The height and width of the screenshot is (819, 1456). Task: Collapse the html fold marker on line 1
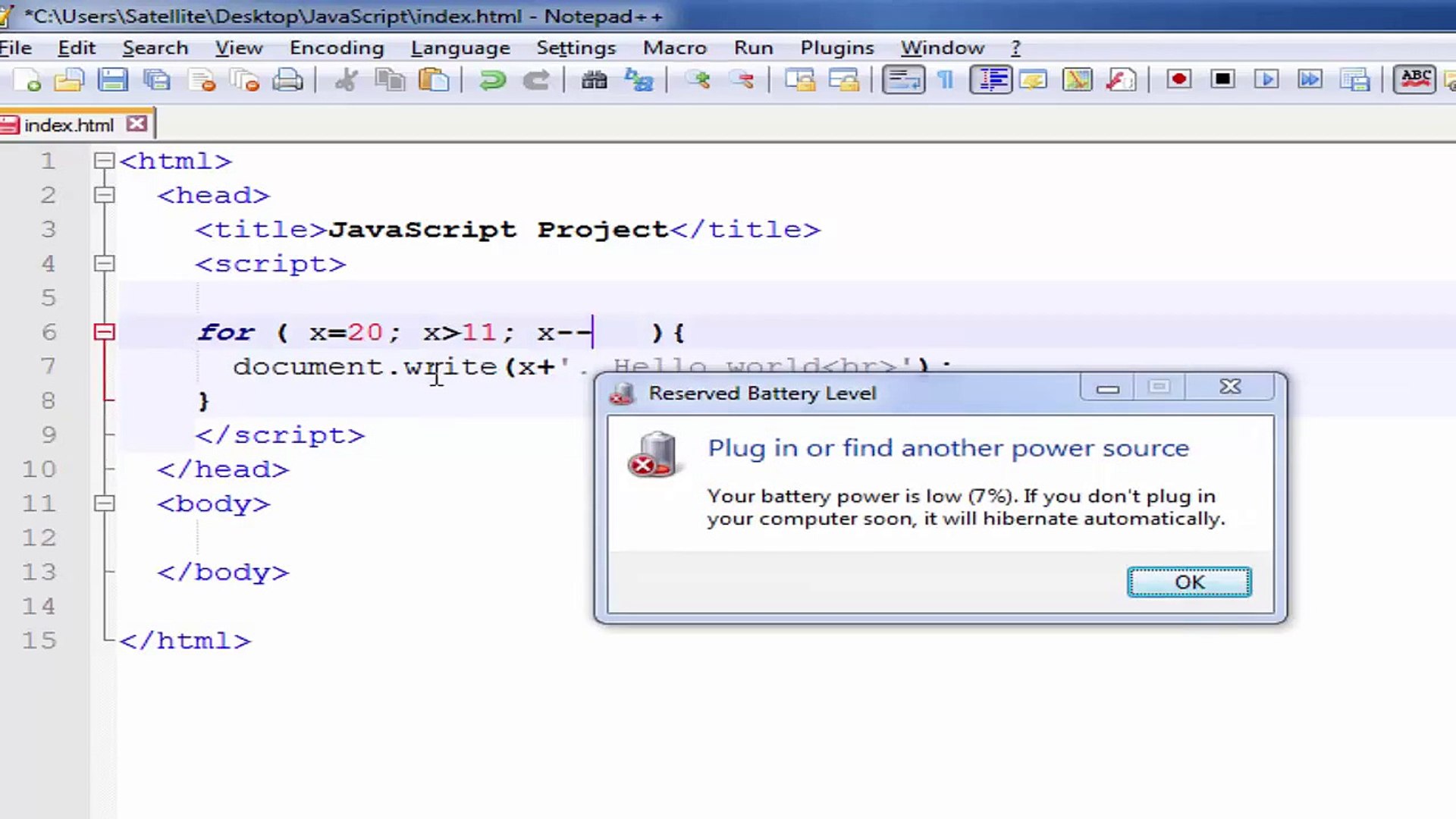(x=104, y=161)
